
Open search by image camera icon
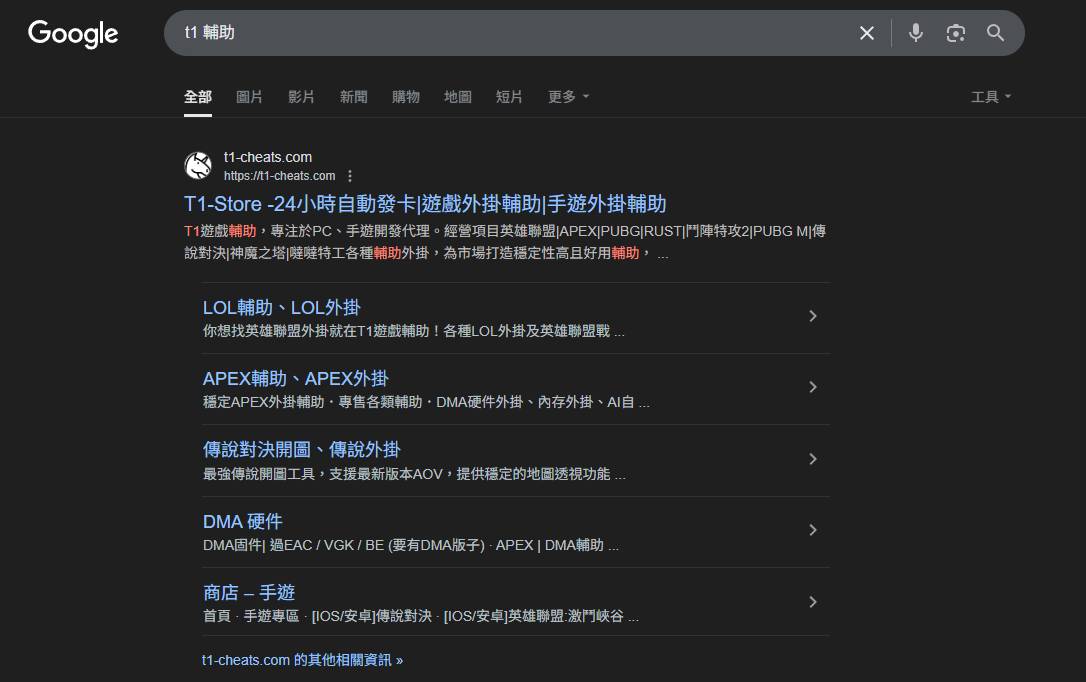[x=955, y=33]
